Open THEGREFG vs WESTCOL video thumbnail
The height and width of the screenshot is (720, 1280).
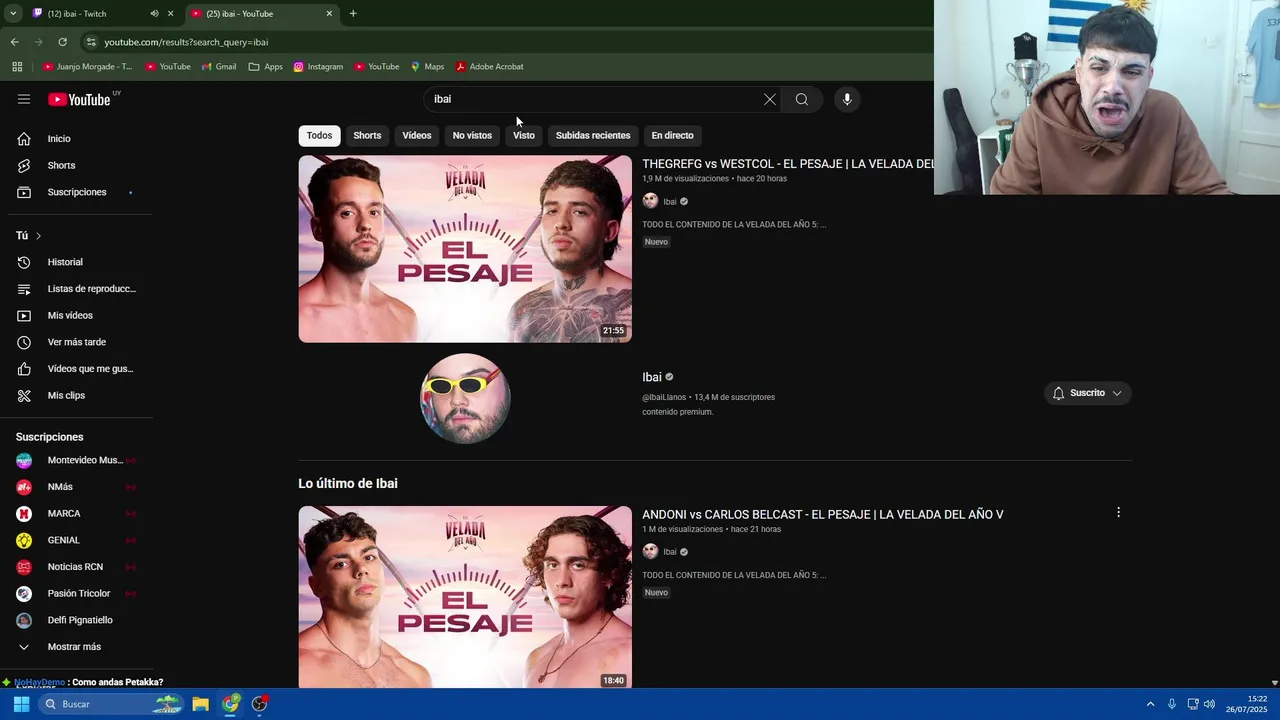tap(465, 249)
